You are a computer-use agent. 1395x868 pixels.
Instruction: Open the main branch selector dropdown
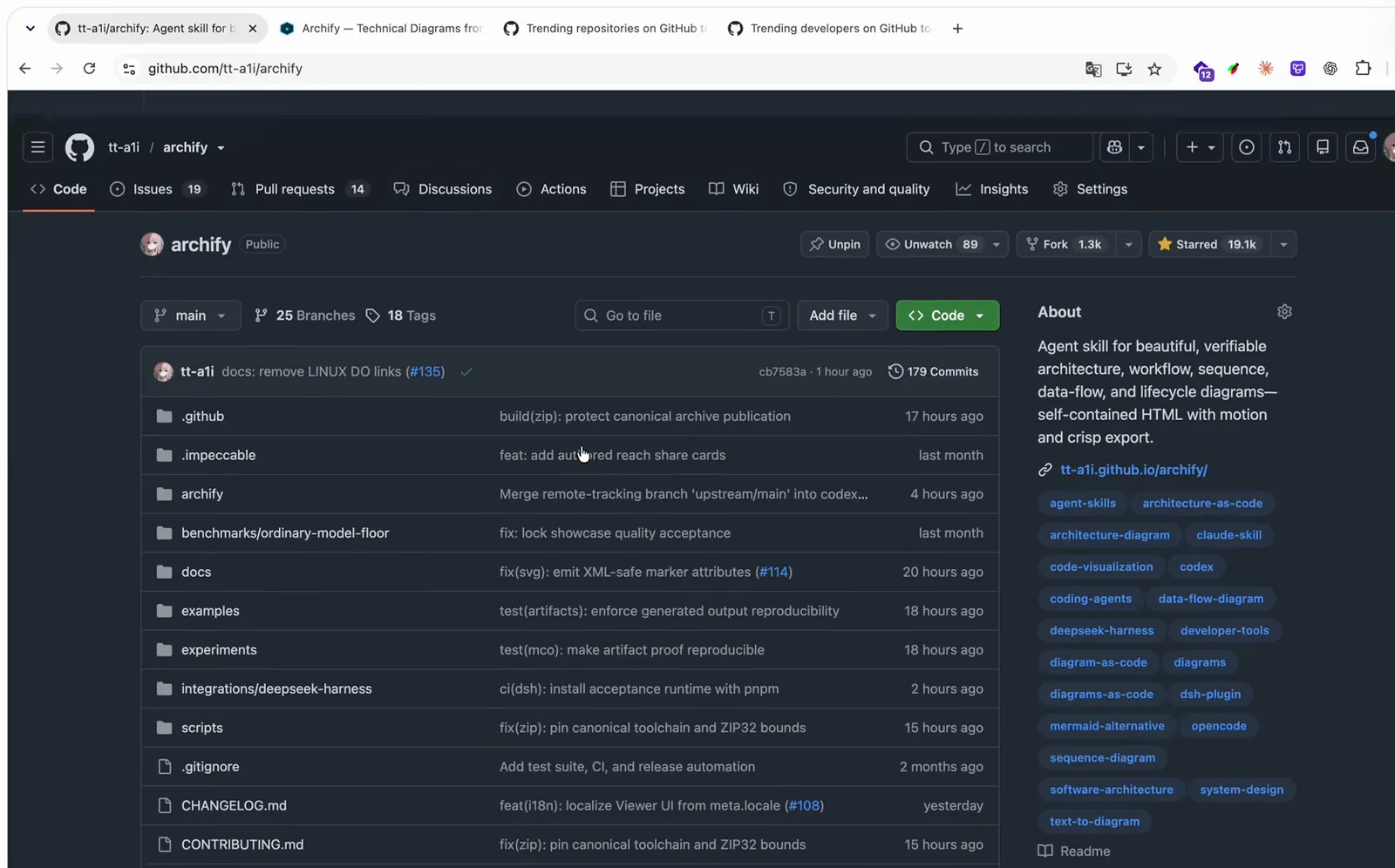point(190,315)
